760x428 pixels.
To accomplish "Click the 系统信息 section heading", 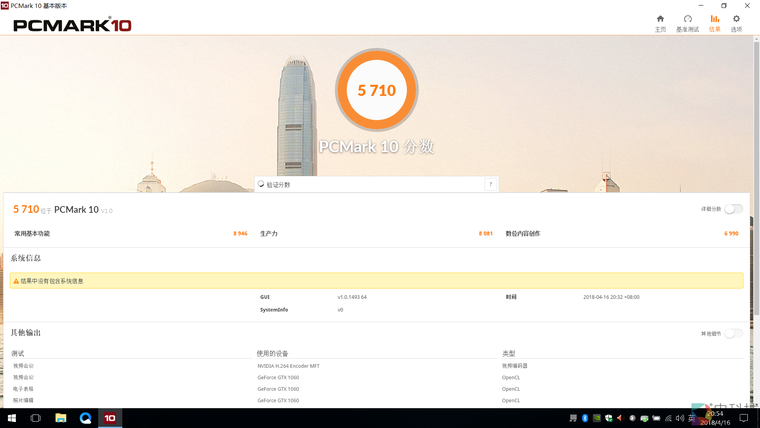I will point(26,258).
